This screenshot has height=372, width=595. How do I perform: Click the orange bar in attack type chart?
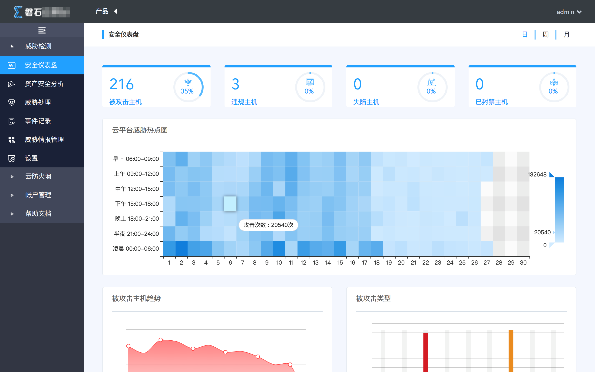coord(511,351)
